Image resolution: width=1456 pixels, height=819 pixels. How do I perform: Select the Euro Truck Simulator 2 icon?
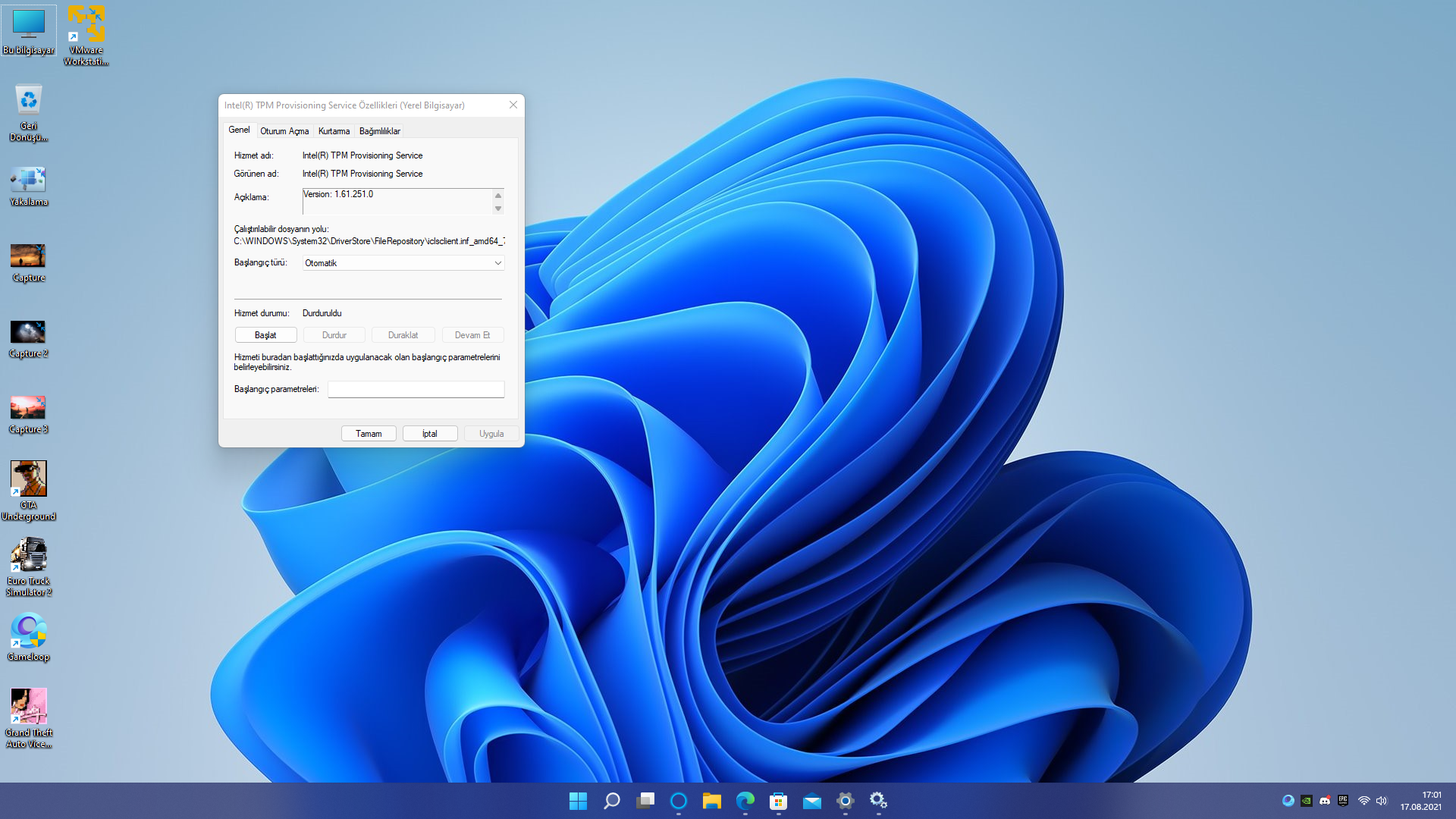(x=28, y=566)
